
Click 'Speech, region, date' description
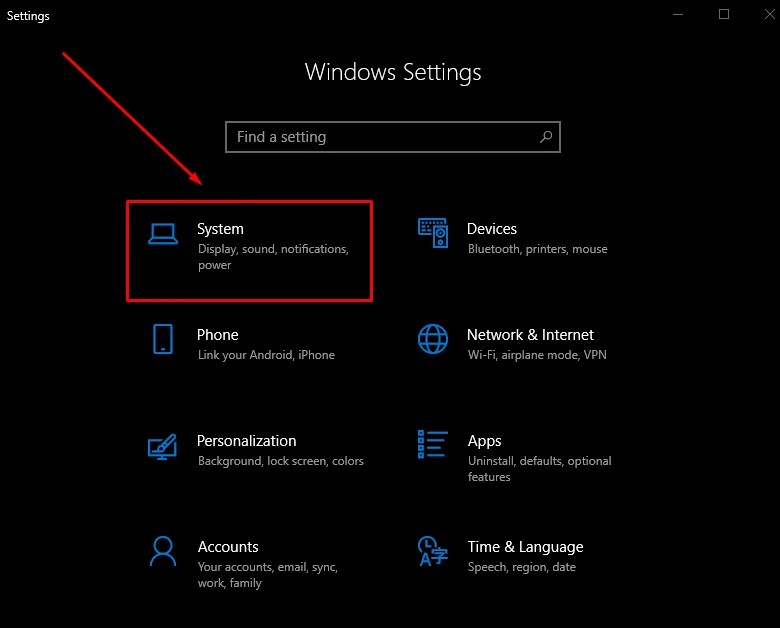click(521, 567)
